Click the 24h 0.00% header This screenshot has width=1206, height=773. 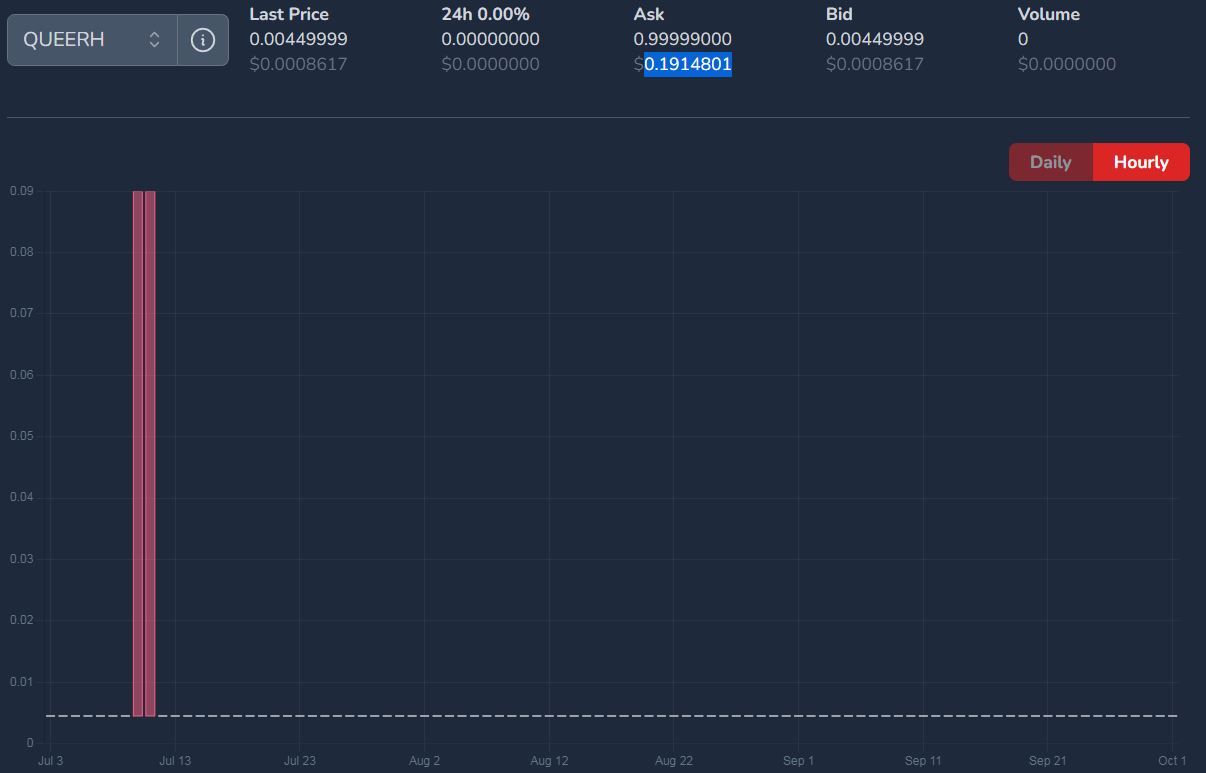point(485,14)
